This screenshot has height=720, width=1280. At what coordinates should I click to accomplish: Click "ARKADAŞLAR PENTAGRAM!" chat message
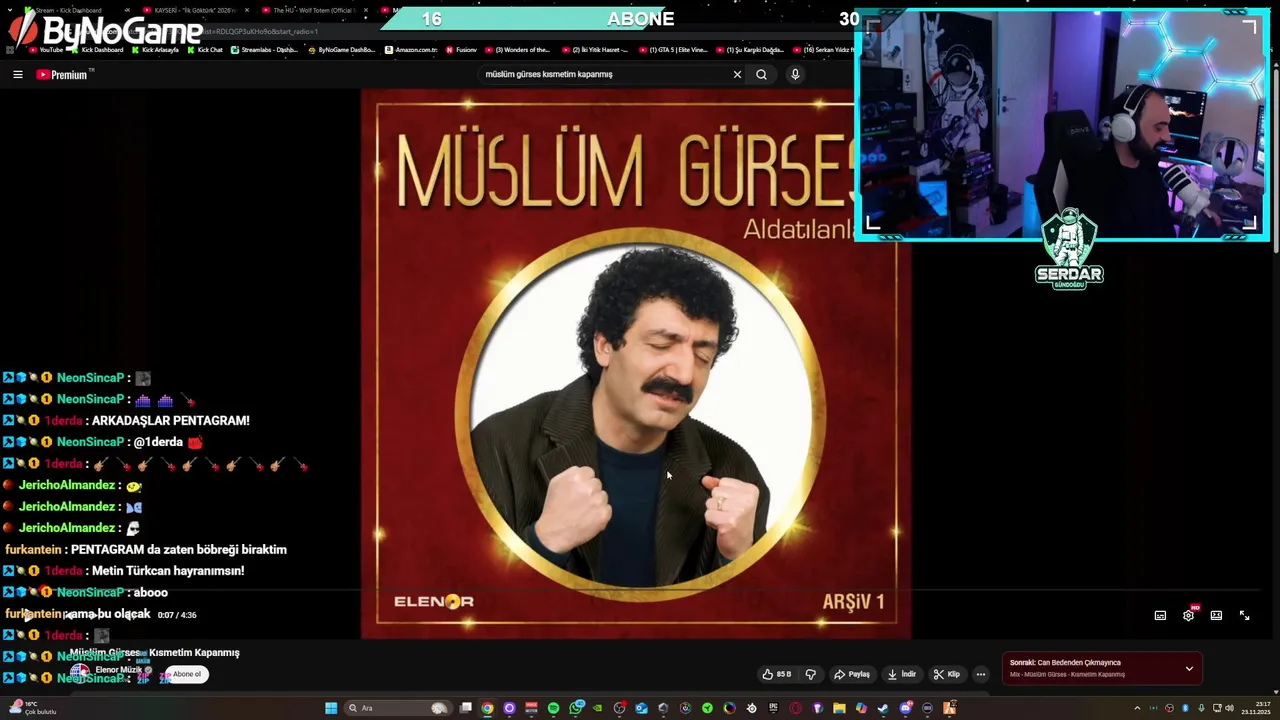point(171,420)
